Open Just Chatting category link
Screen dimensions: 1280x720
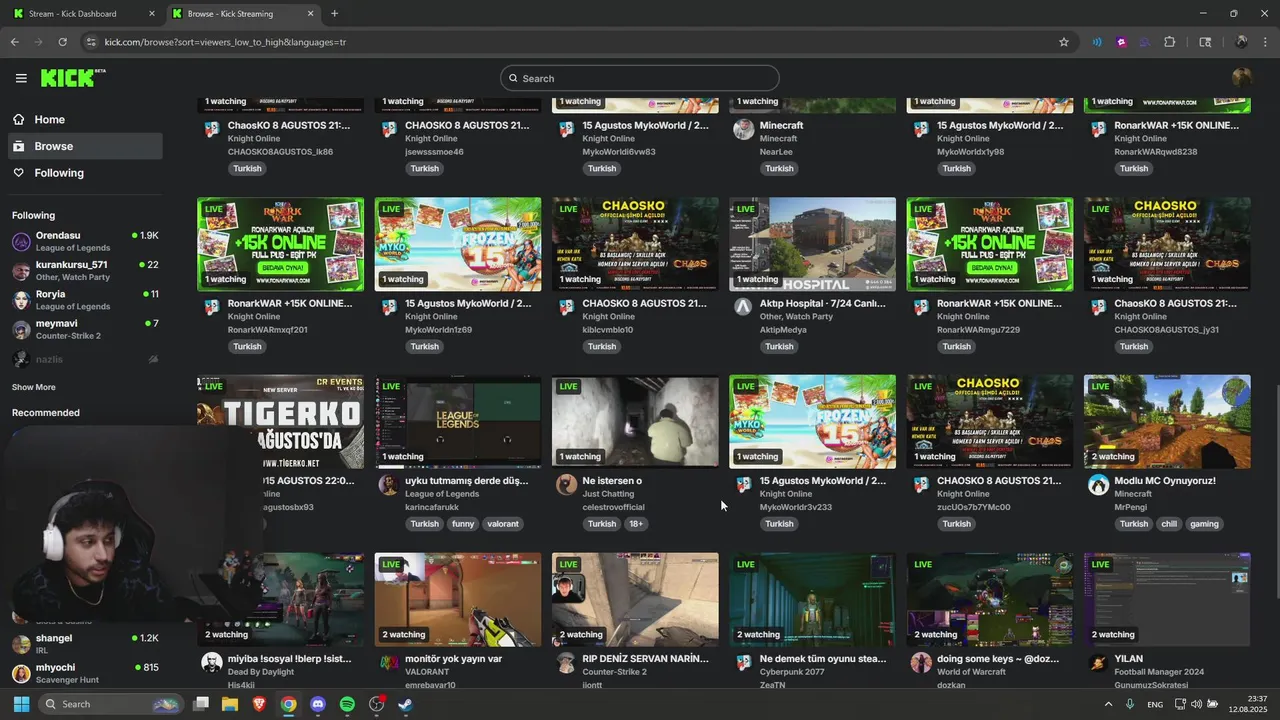608,494
